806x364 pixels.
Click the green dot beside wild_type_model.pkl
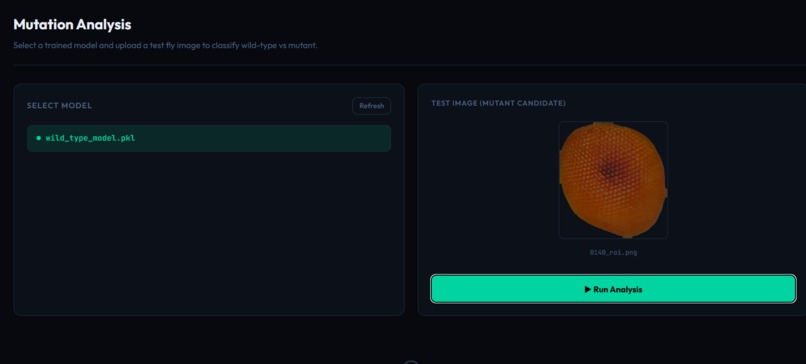pyautogui.click(x=39, y=138)
